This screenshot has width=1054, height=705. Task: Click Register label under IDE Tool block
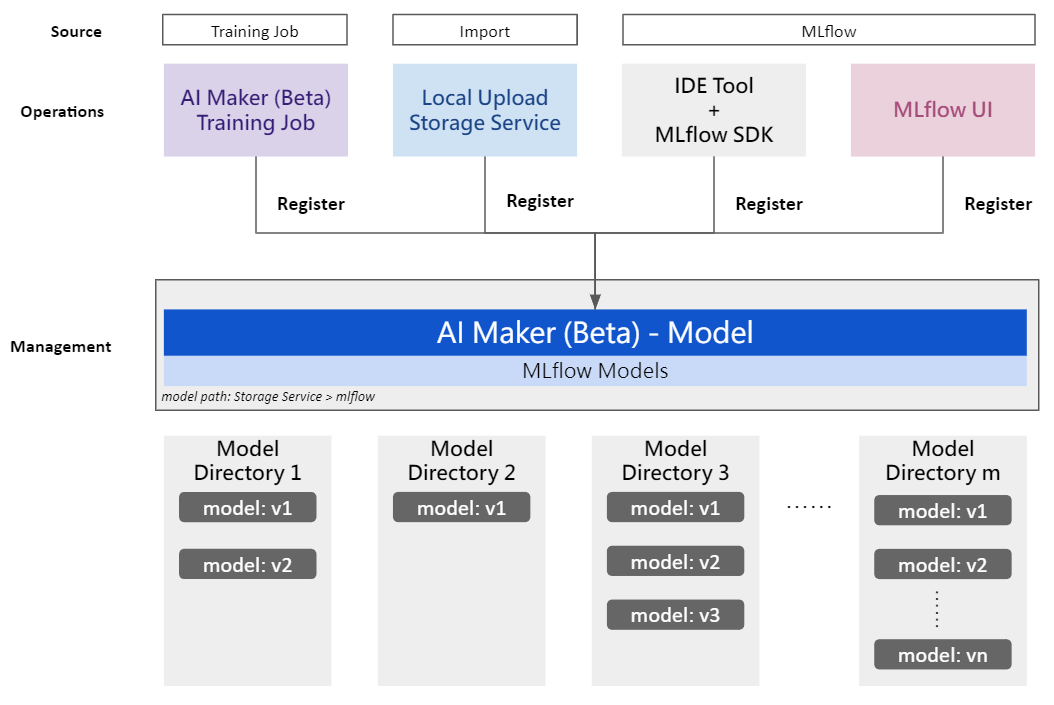point(769,204)
